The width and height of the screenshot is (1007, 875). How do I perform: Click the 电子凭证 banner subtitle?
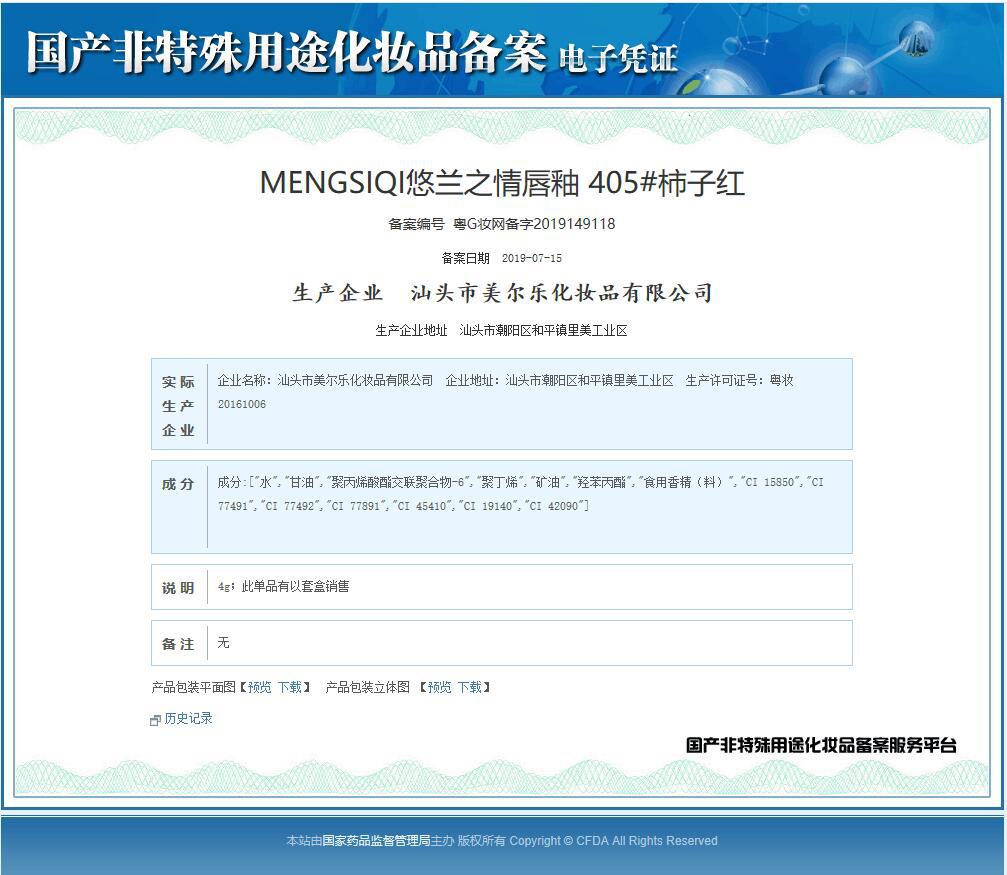click(618, 58)
